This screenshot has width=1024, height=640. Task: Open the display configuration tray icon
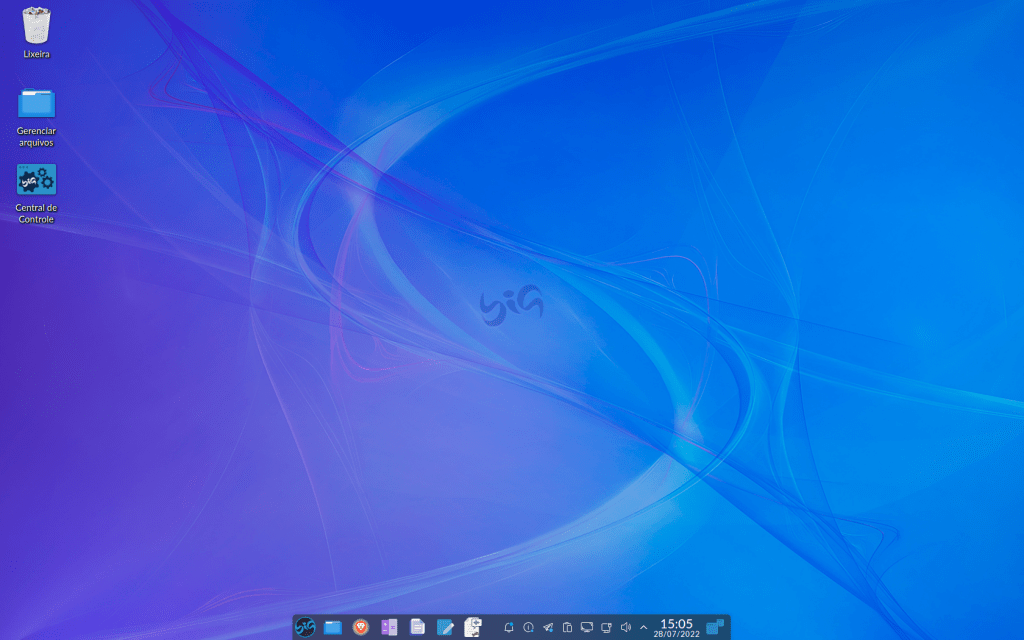coord(586,627)
